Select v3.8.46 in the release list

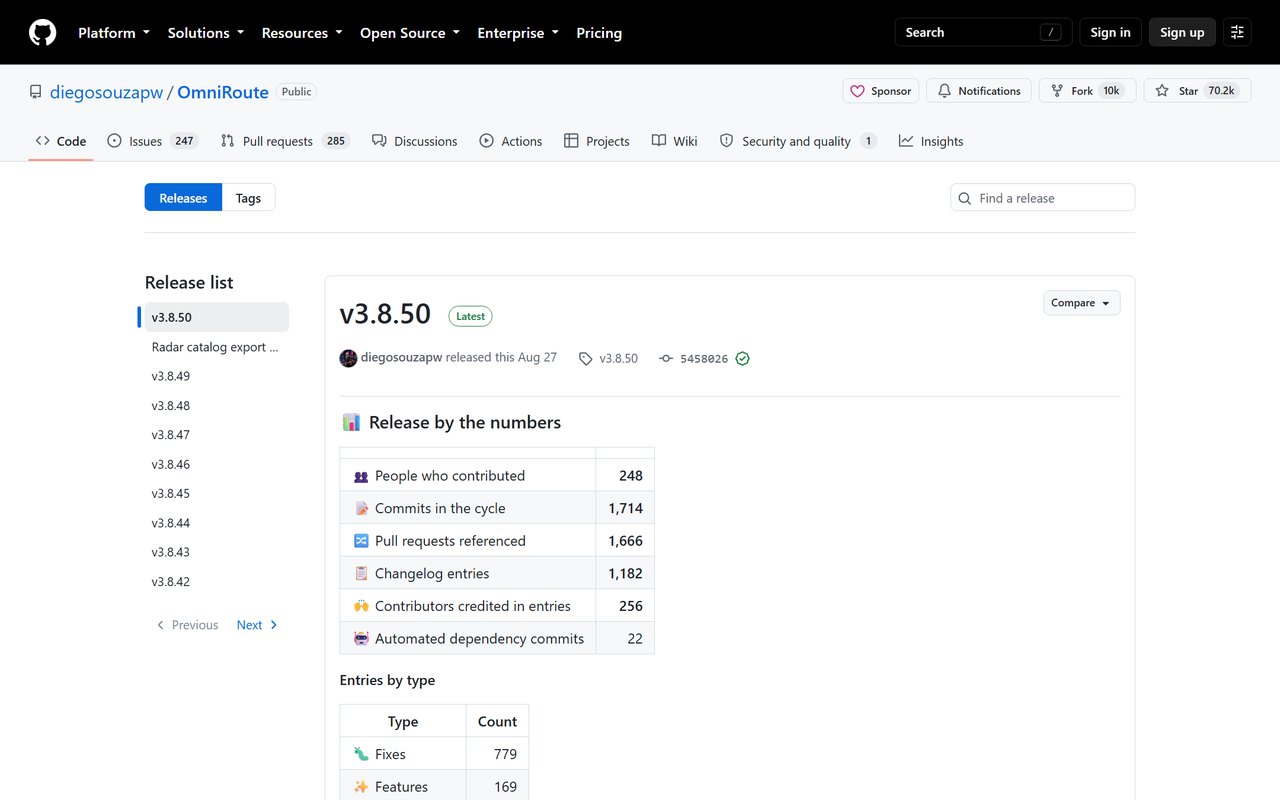[217, 464]
